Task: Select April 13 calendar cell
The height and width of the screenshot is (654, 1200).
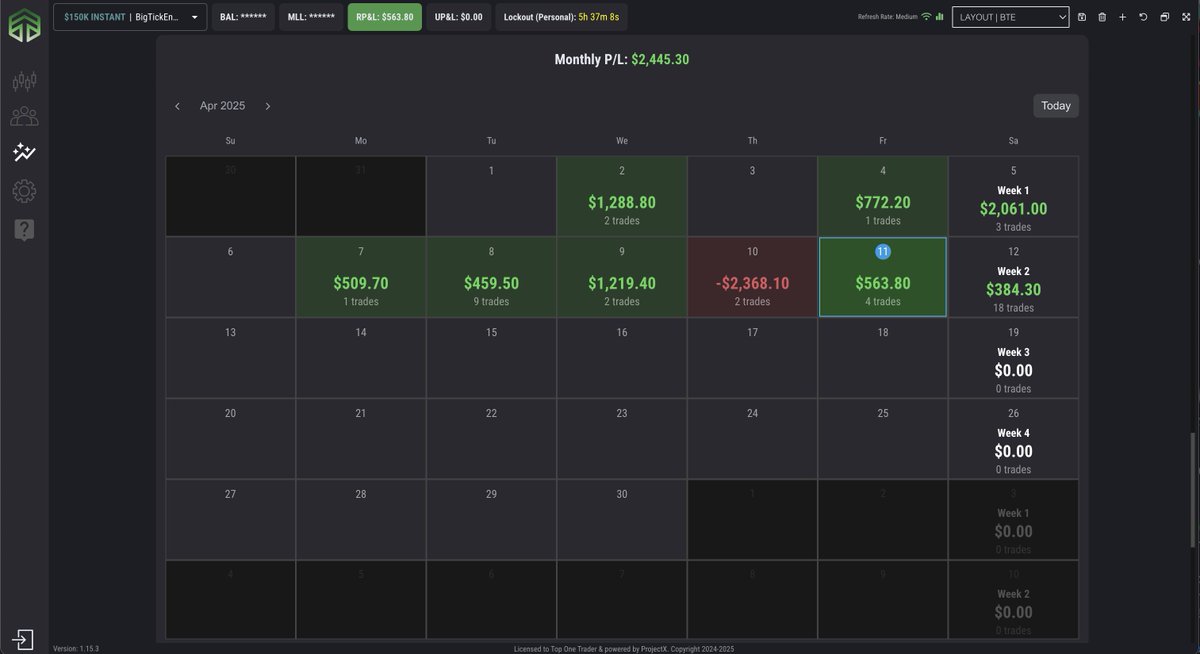Action: tap(231, 358)
